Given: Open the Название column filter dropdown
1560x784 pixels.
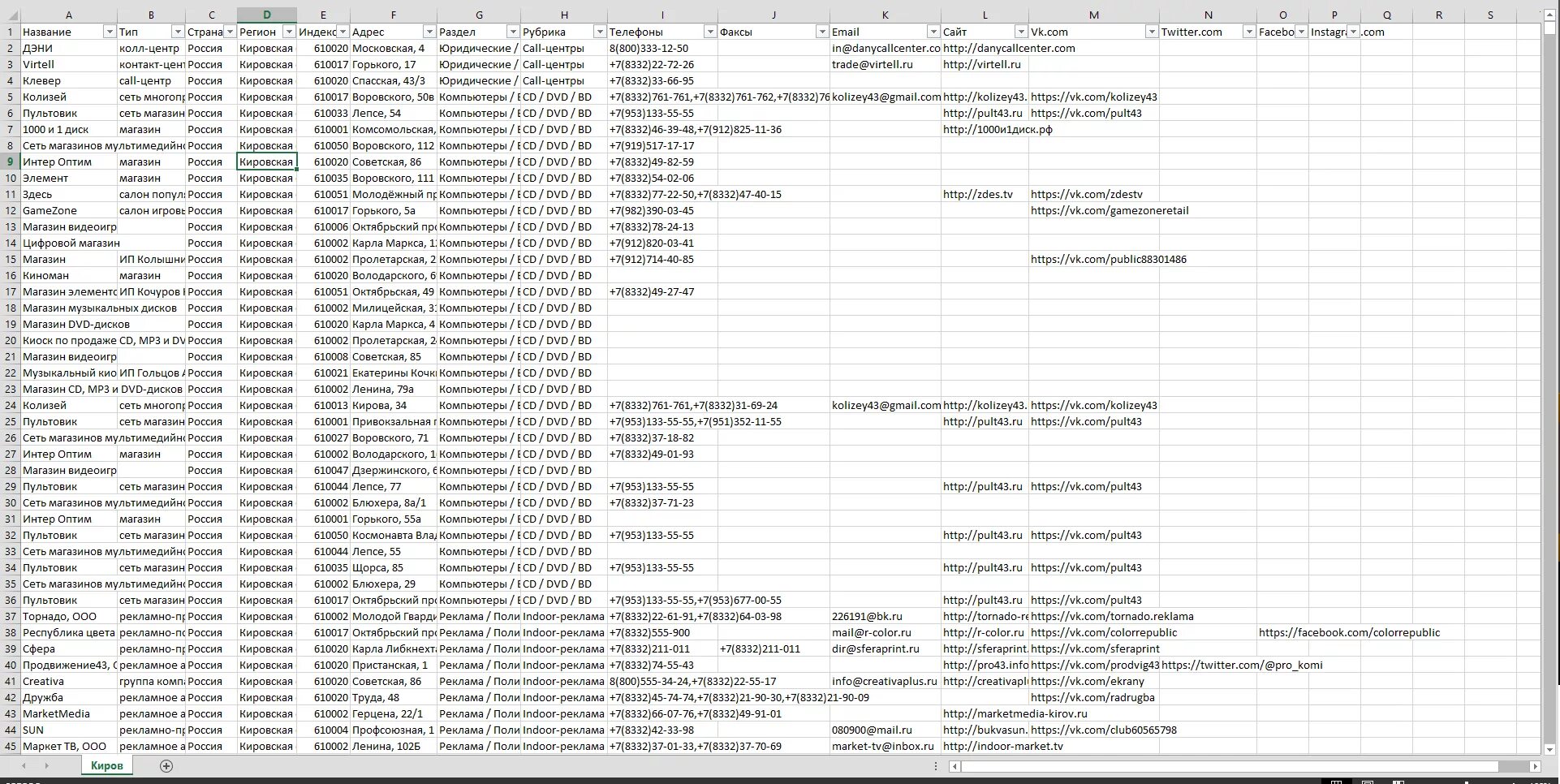Looking at the screenshot, I should 110,32.
